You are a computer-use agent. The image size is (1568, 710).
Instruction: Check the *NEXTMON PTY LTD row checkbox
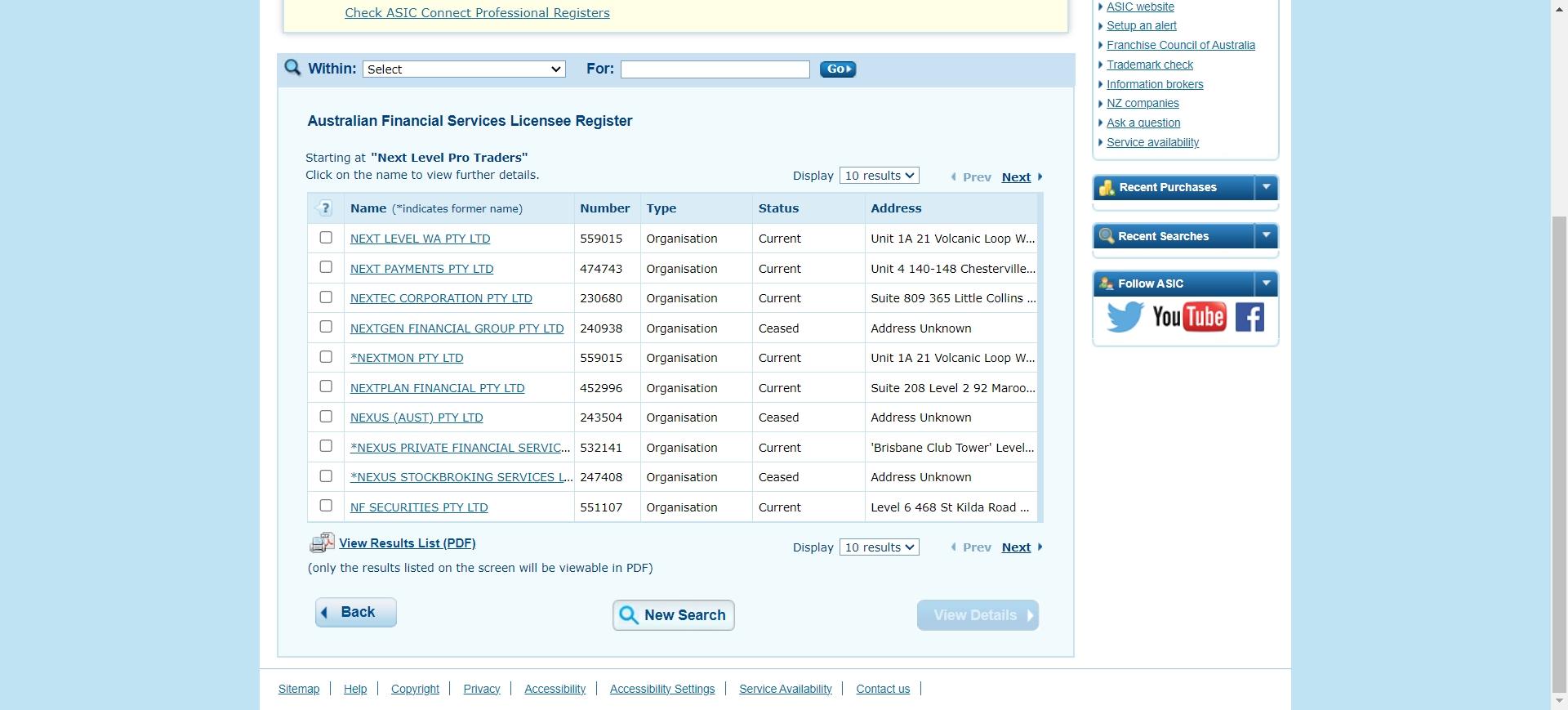coord(326,357)
